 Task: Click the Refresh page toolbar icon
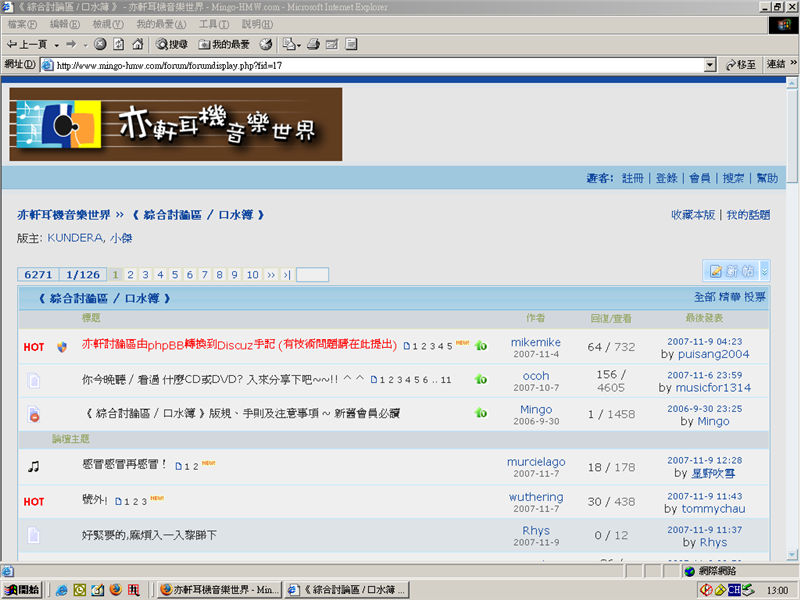[118, 44]
